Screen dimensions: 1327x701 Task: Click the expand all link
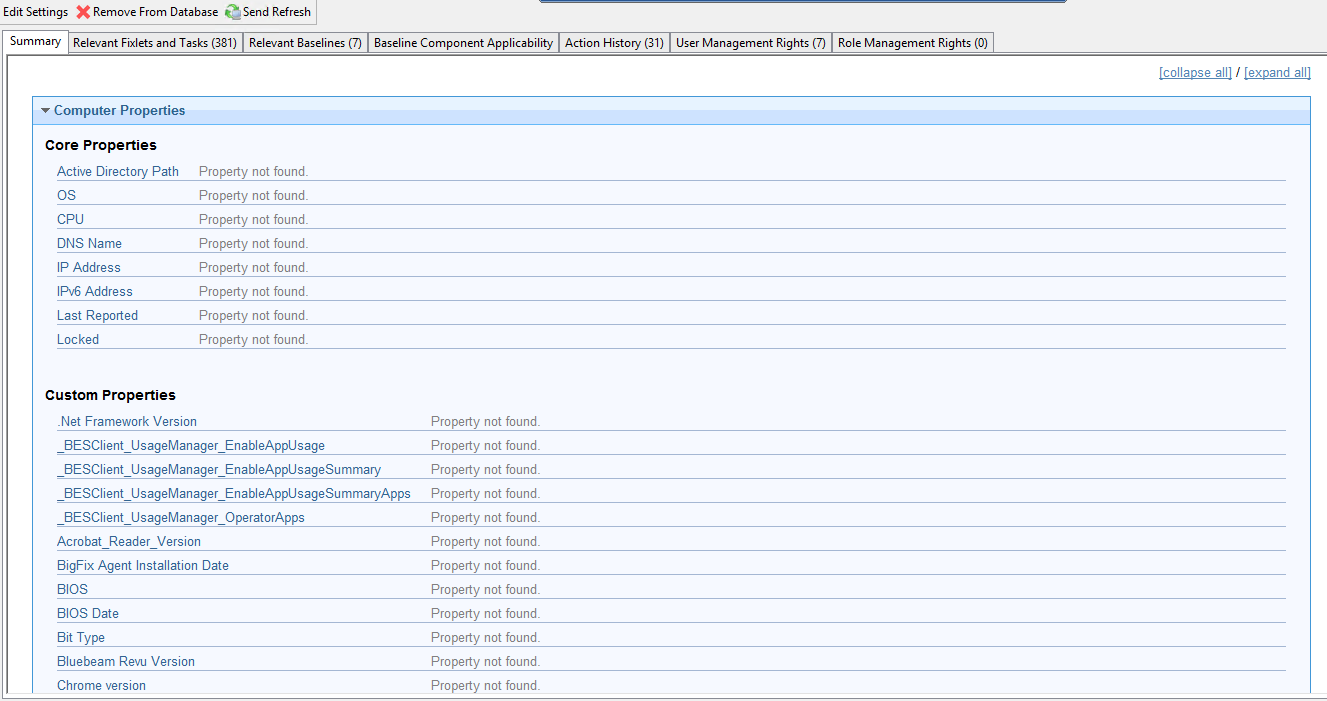(x=1277, y=73)
